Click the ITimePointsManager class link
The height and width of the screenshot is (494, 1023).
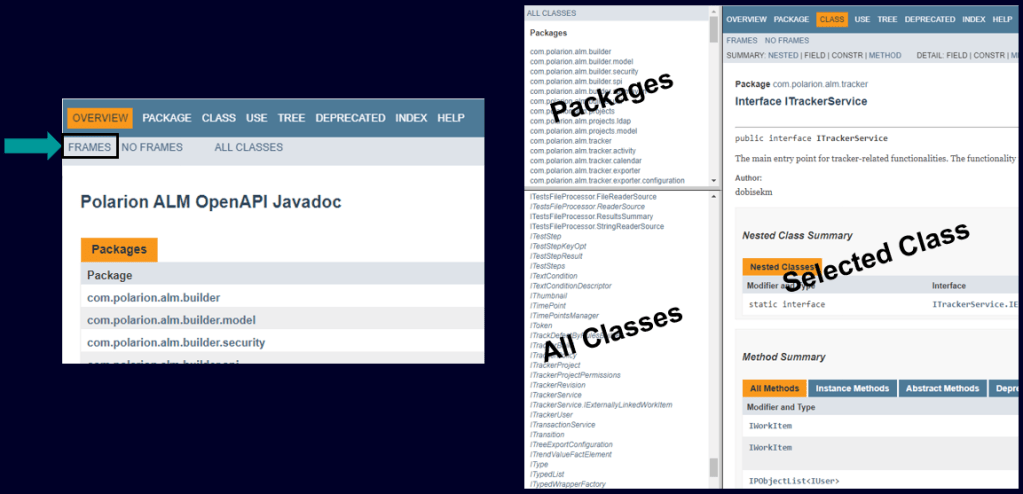coord(564,316)
